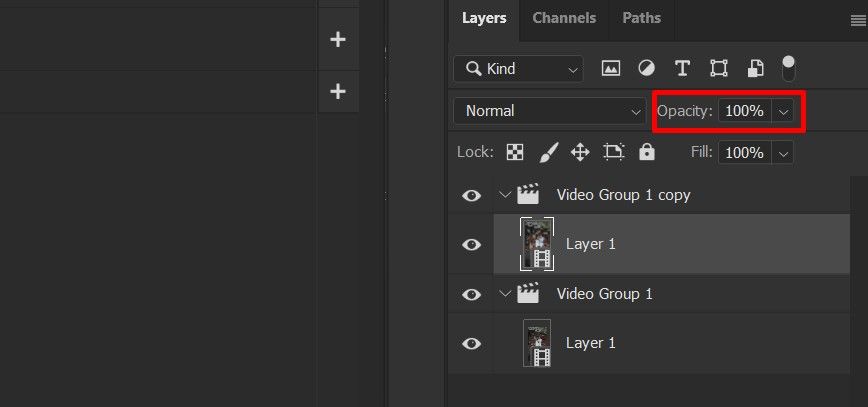Screen dimensions: 868x407
Task: Filter for type layers icon
Action: tap(682, 69)
